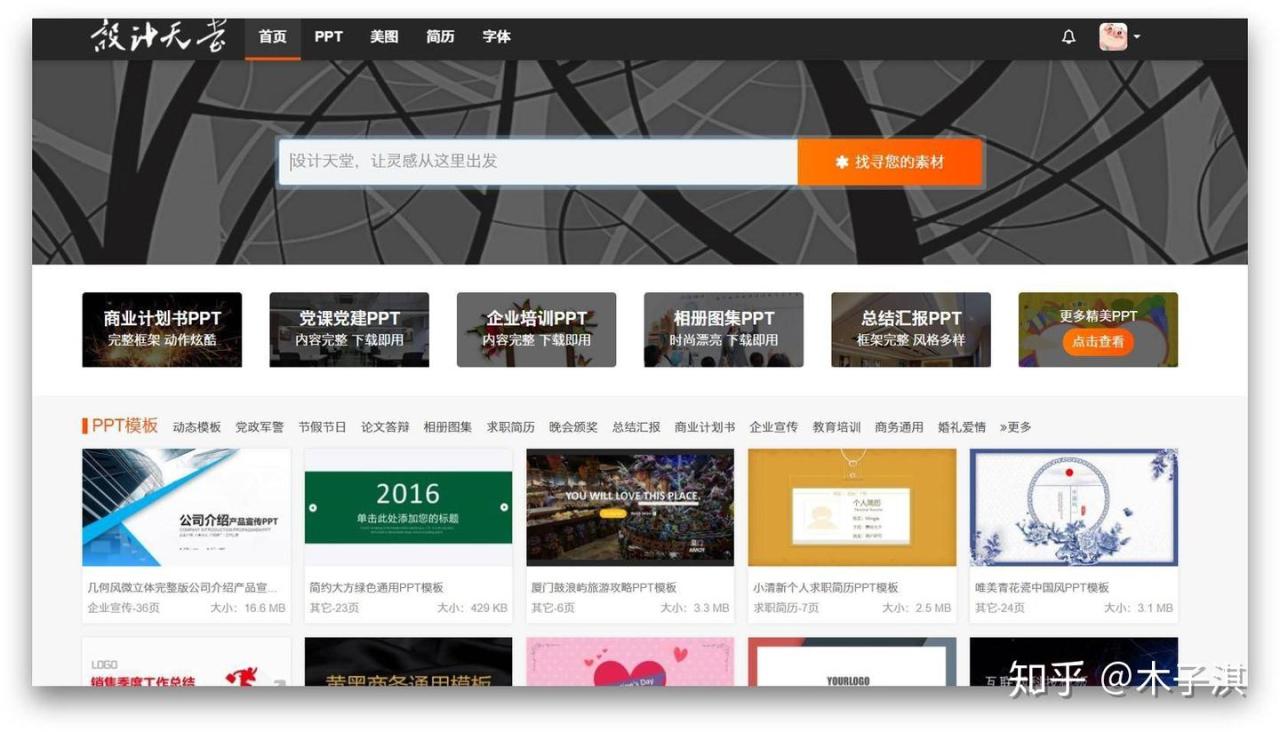Open the blue porcelain 中国风 thumbnail

[1074, 508]
